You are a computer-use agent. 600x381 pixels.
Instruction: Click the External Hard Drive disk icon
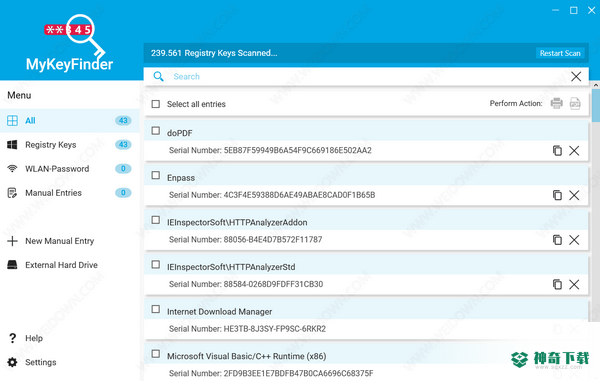tap(12, 265)
